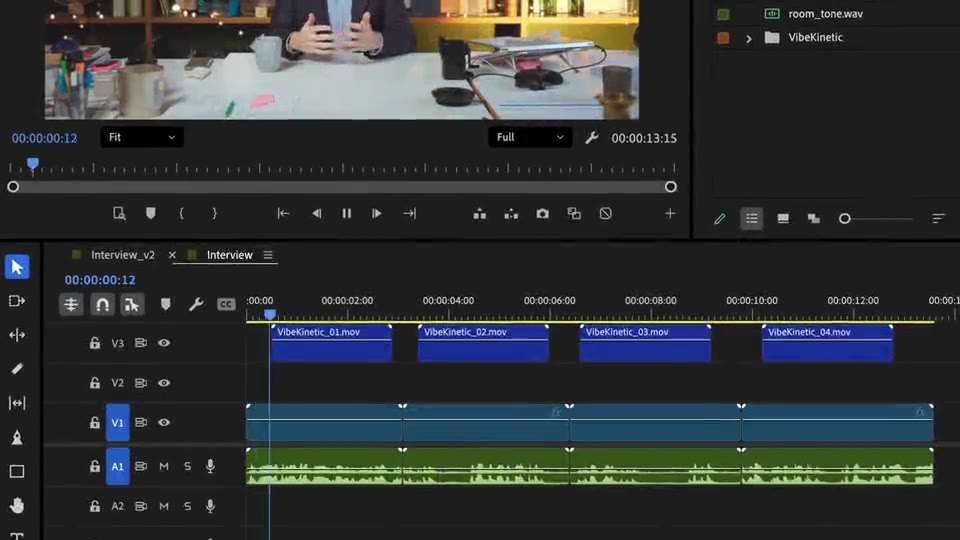
Task: Enable voice-over record on A1
Action: (x=210, y=467)
